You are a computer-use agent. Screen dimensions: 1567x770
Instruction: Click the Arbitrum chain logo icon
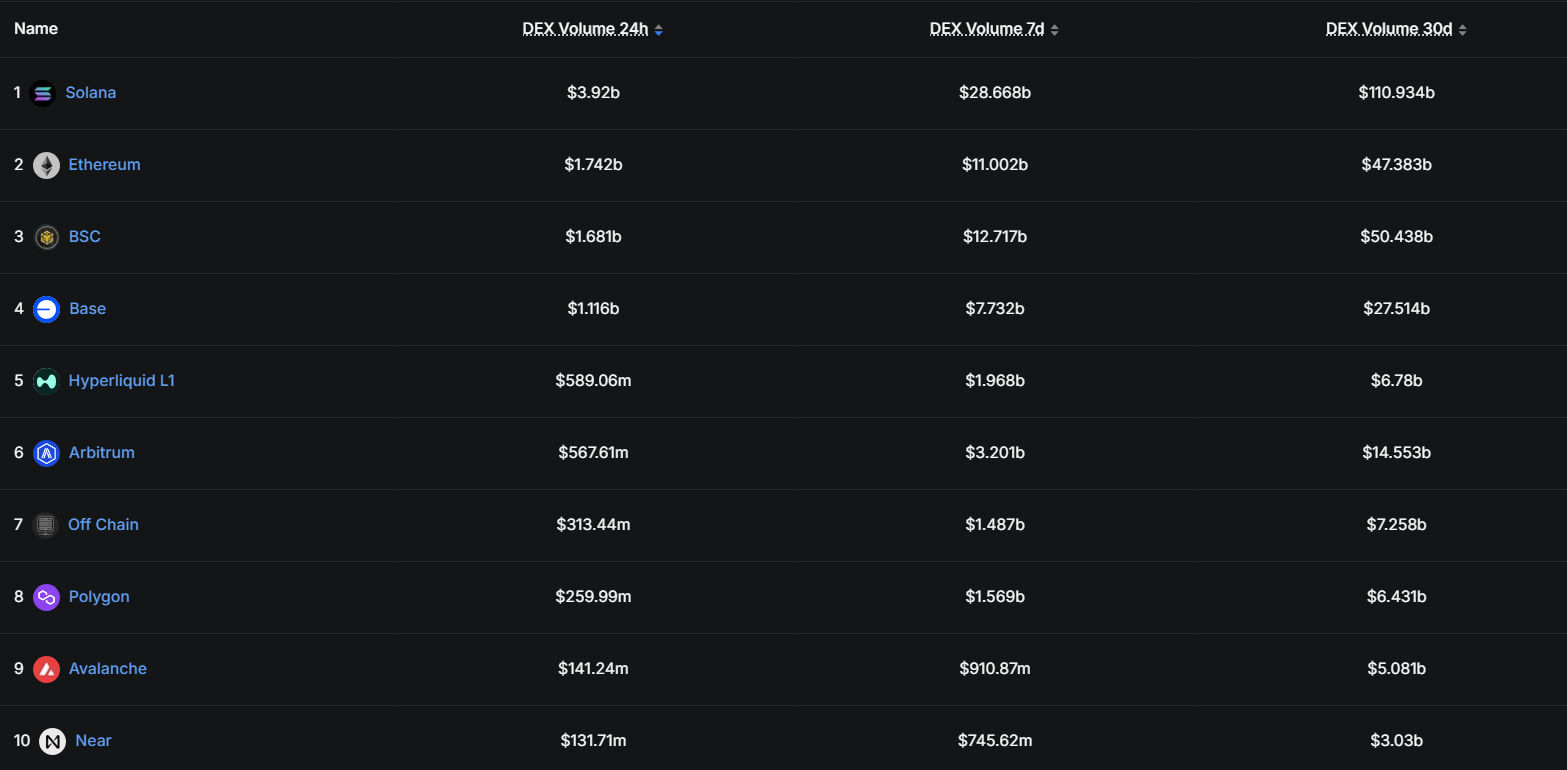coord(46,453)
